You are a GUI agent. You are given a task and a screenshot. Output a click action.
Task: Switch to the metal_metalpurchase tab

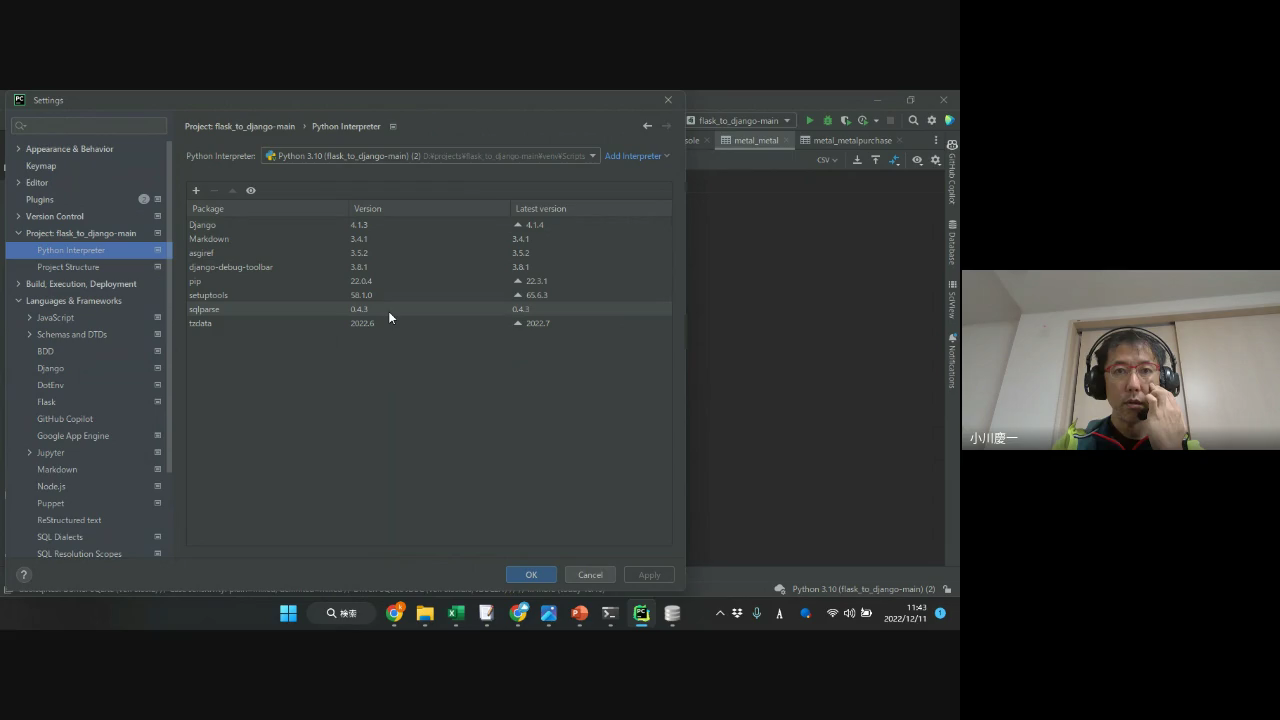tap(852, 140)
